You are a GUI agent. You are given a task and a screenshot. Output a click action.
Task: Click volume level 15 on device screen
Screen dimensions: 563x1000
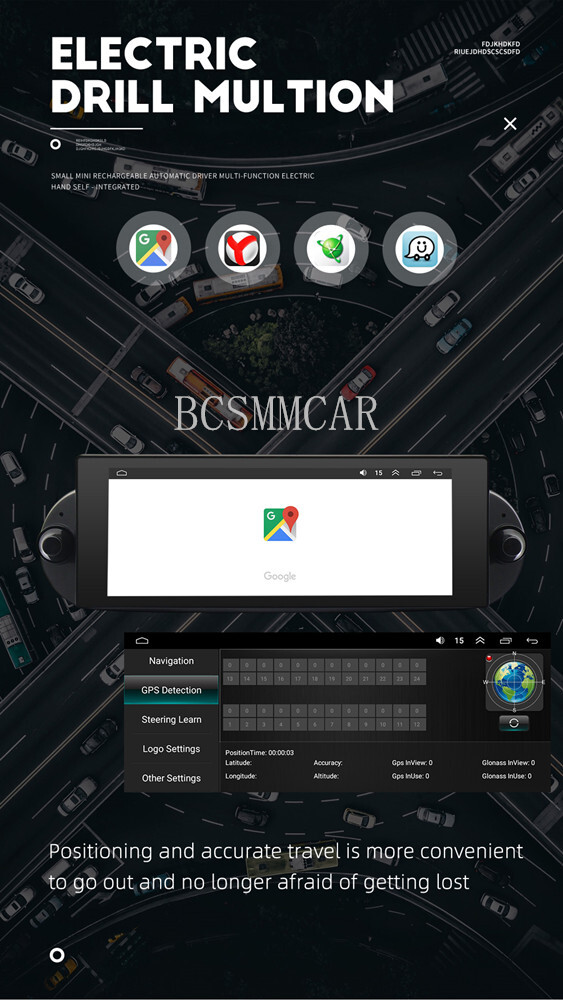click(x=379, y=473)
